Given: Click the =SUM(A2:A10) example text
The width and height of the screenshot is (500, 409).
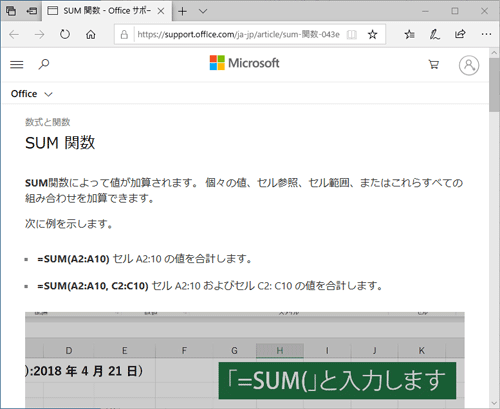Looking at the screenshot, I should pos(73,259).
